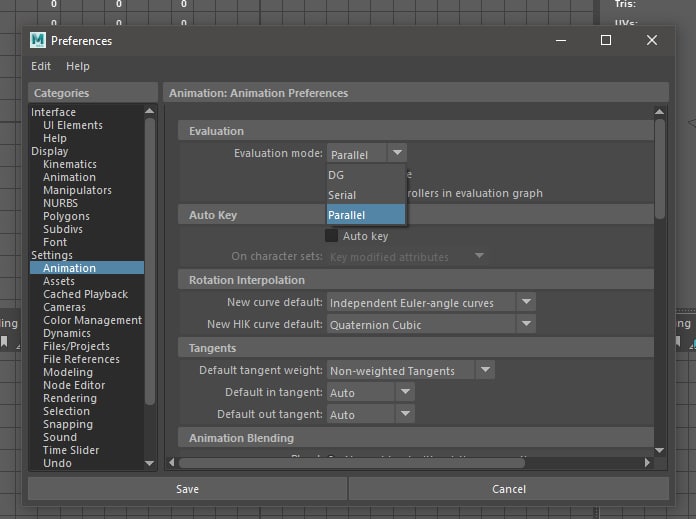This screenshot has width=696, height=519.
Task: Select Undo category
Action: [57, 463]
